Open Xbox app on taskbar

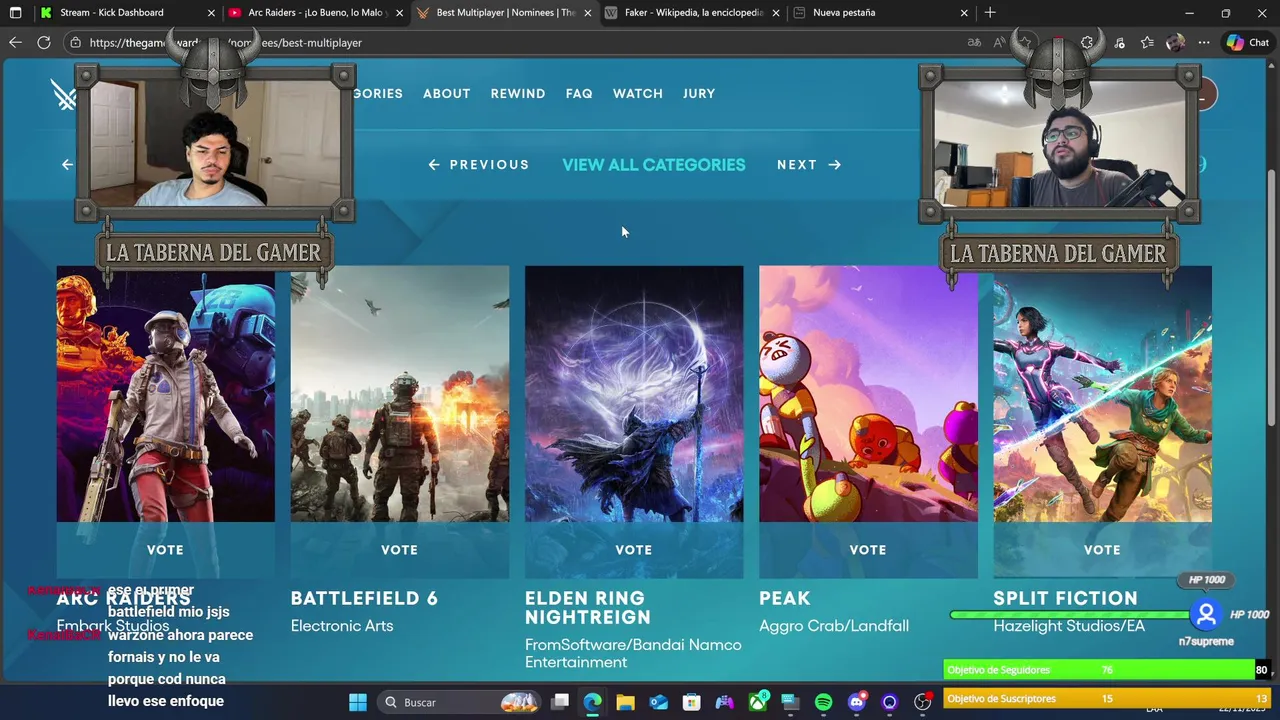point(758,702)
